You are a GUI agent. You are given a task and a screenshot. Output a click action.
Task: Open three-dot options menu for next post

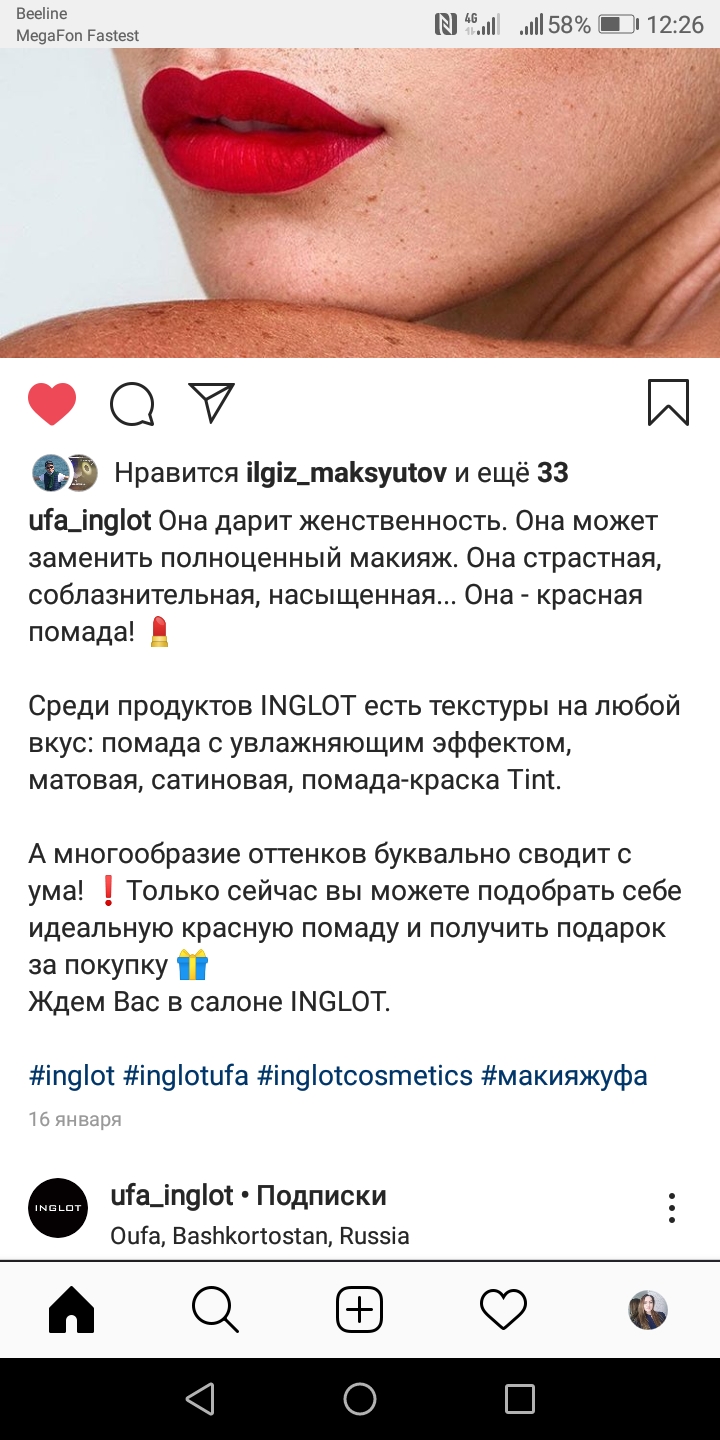(672, 1208)
